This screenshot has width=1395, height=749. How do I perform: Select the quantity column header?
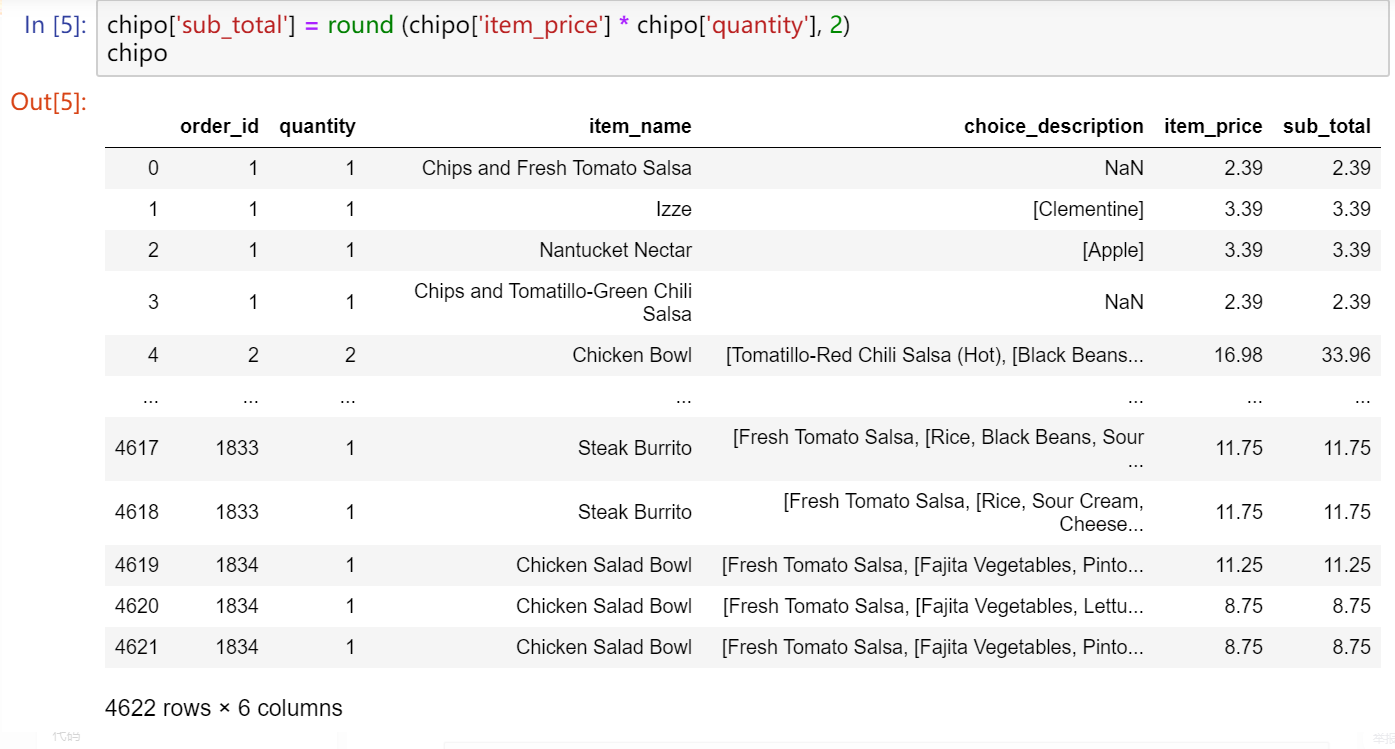click(317, 126)
